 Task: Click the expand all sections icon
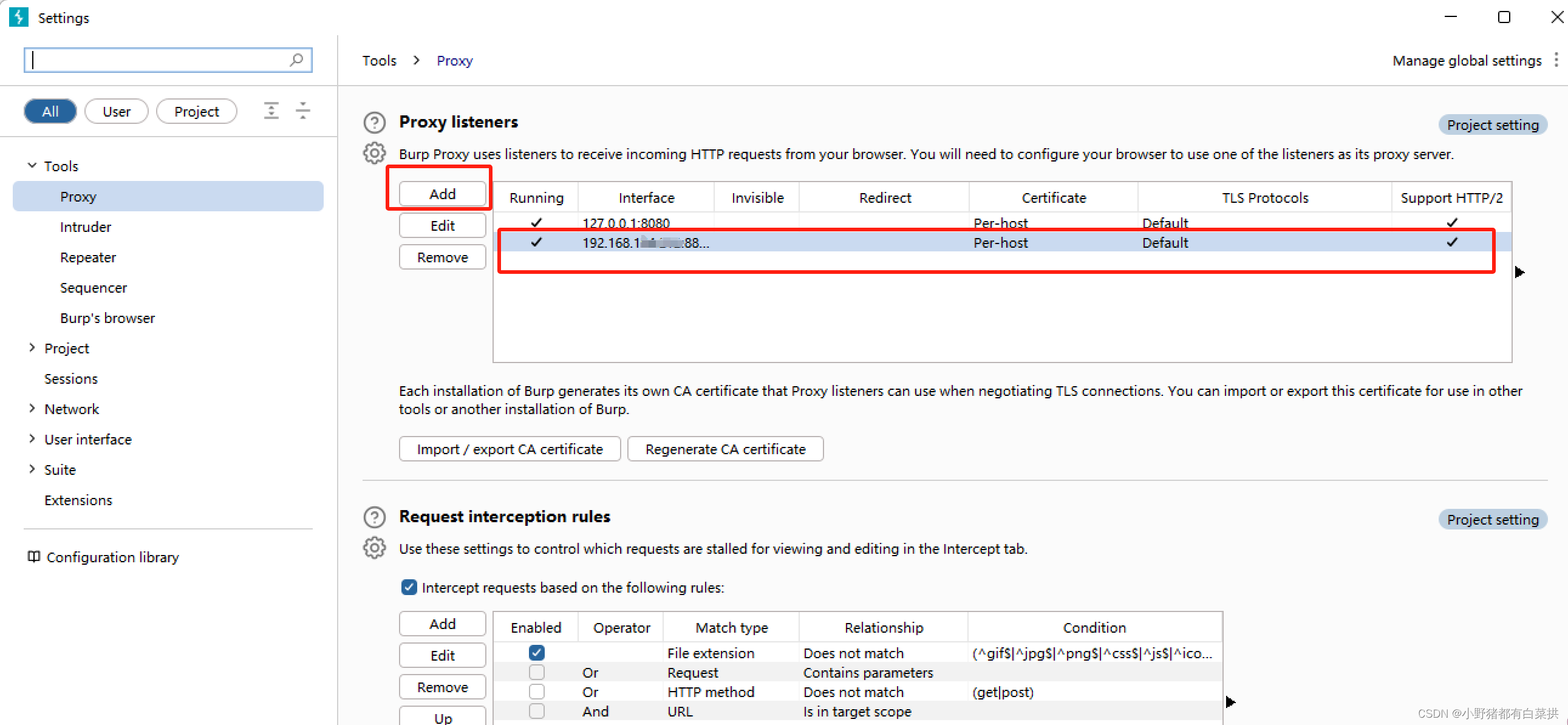(271, 111)
